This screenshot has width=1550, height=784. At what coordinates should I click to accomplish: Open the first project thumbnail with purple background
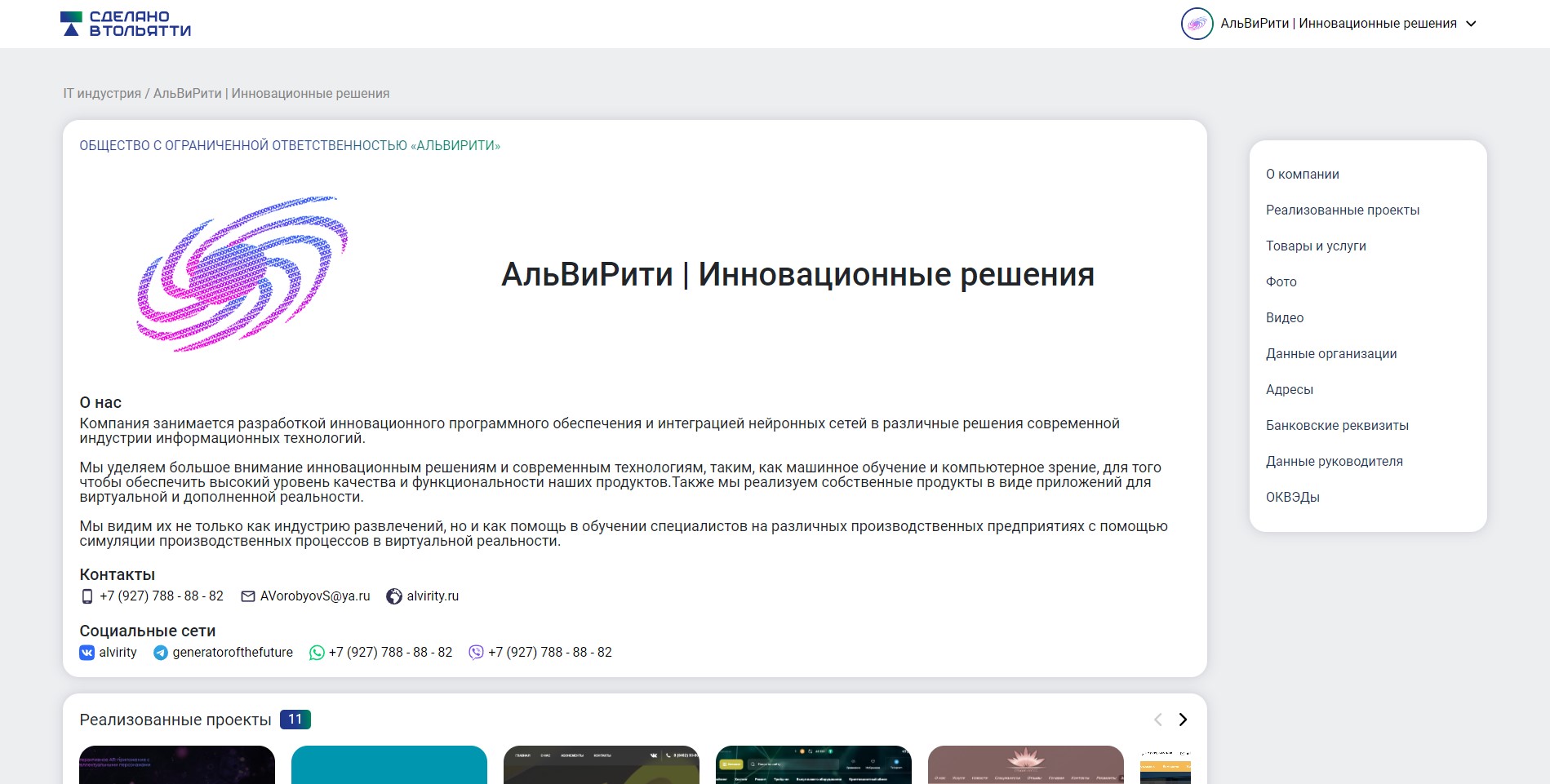click(x=176, y=765)
